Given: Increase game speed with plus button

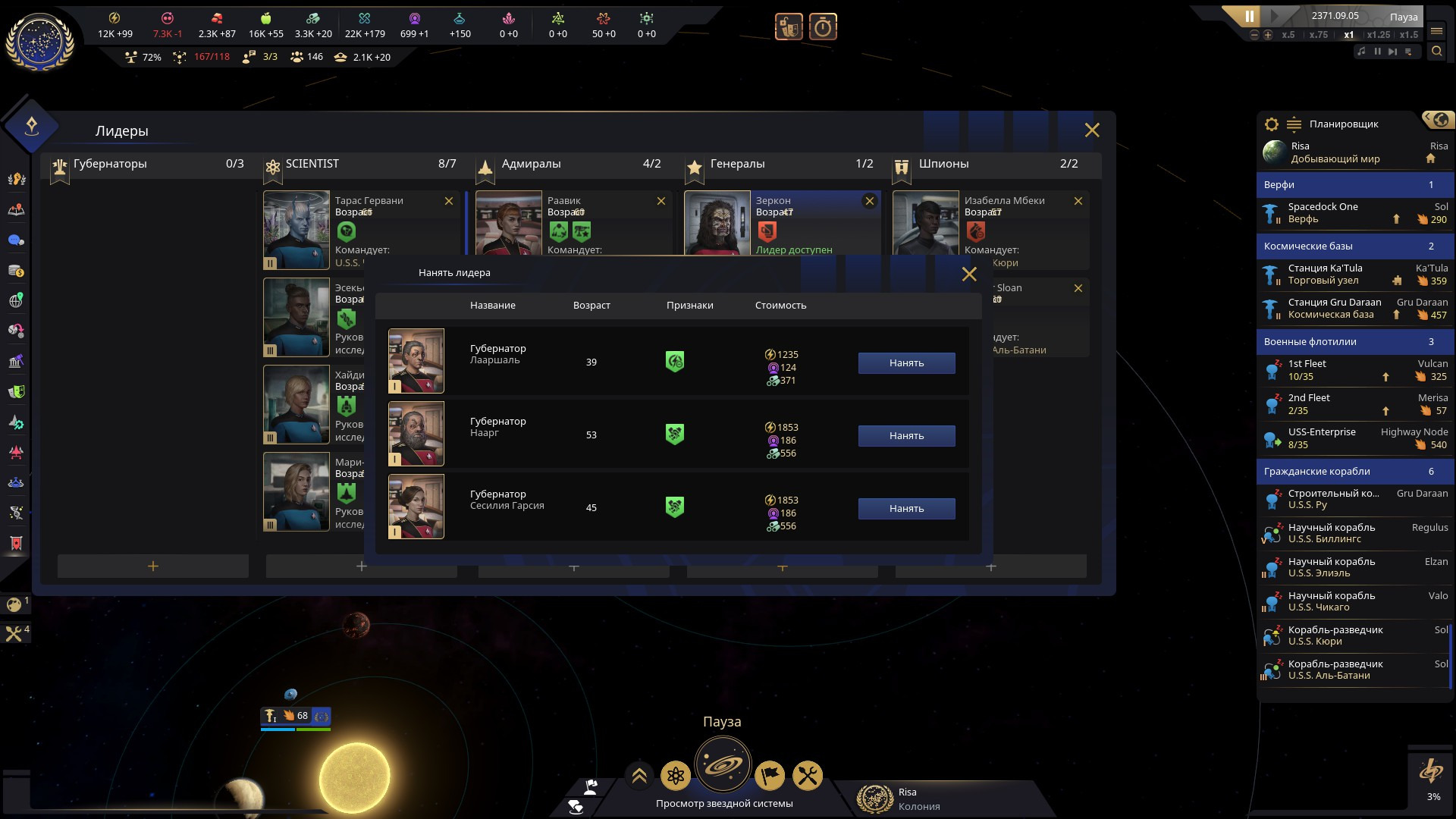Looking at the screenshot, I should (1267, 35).
